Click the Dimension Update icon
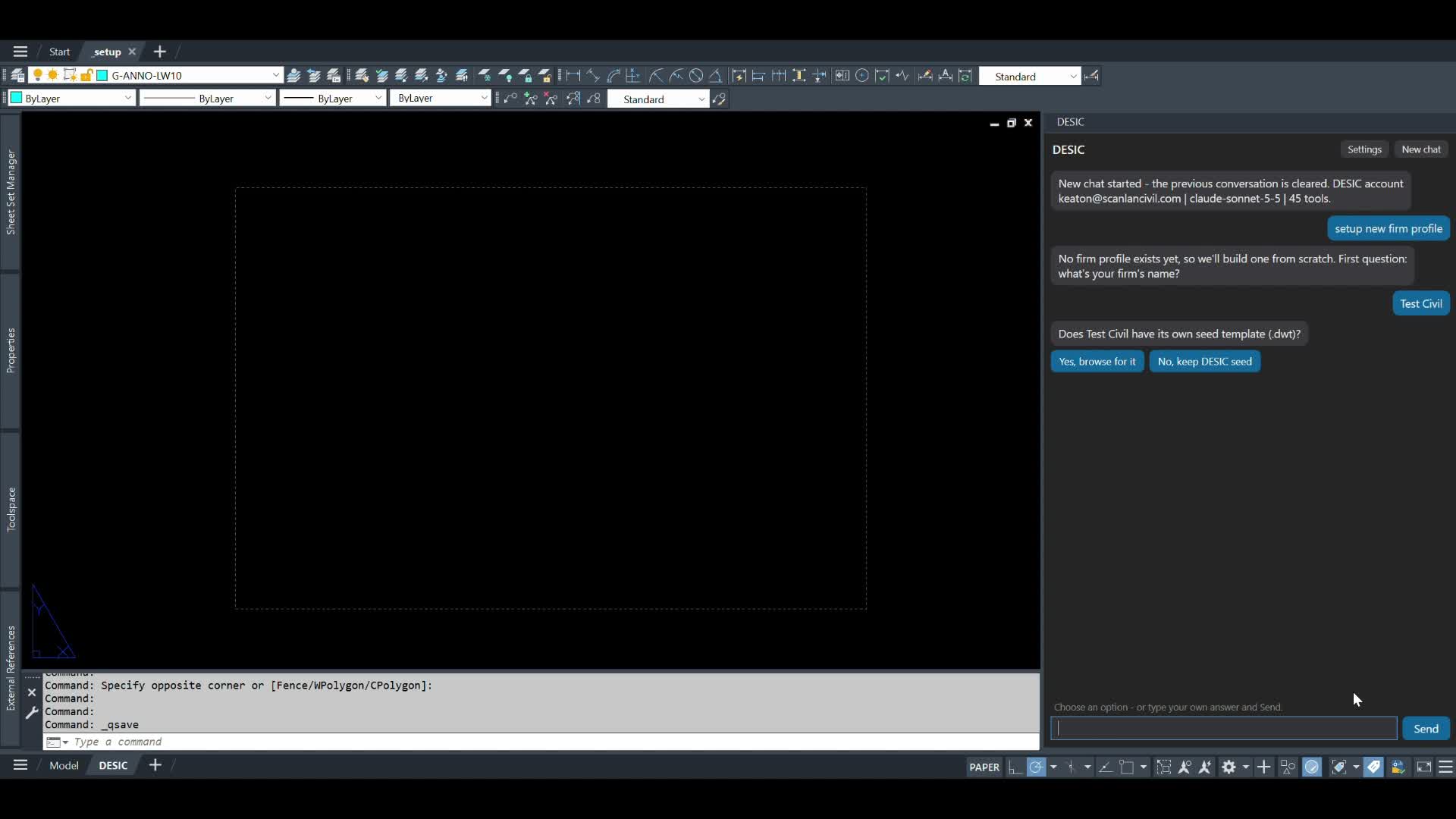Viewport: 1456px width, 819px height. point(965,76)
